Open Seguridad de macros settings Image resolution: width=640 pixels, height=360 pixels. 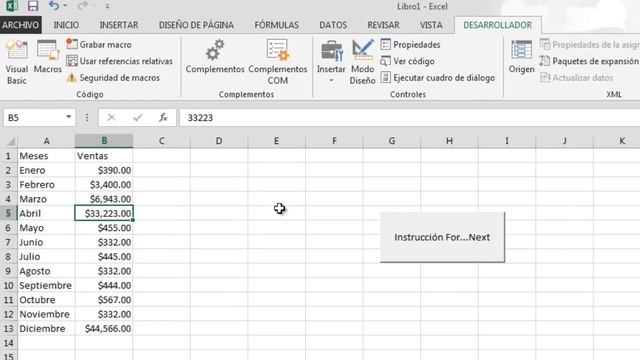113,78
